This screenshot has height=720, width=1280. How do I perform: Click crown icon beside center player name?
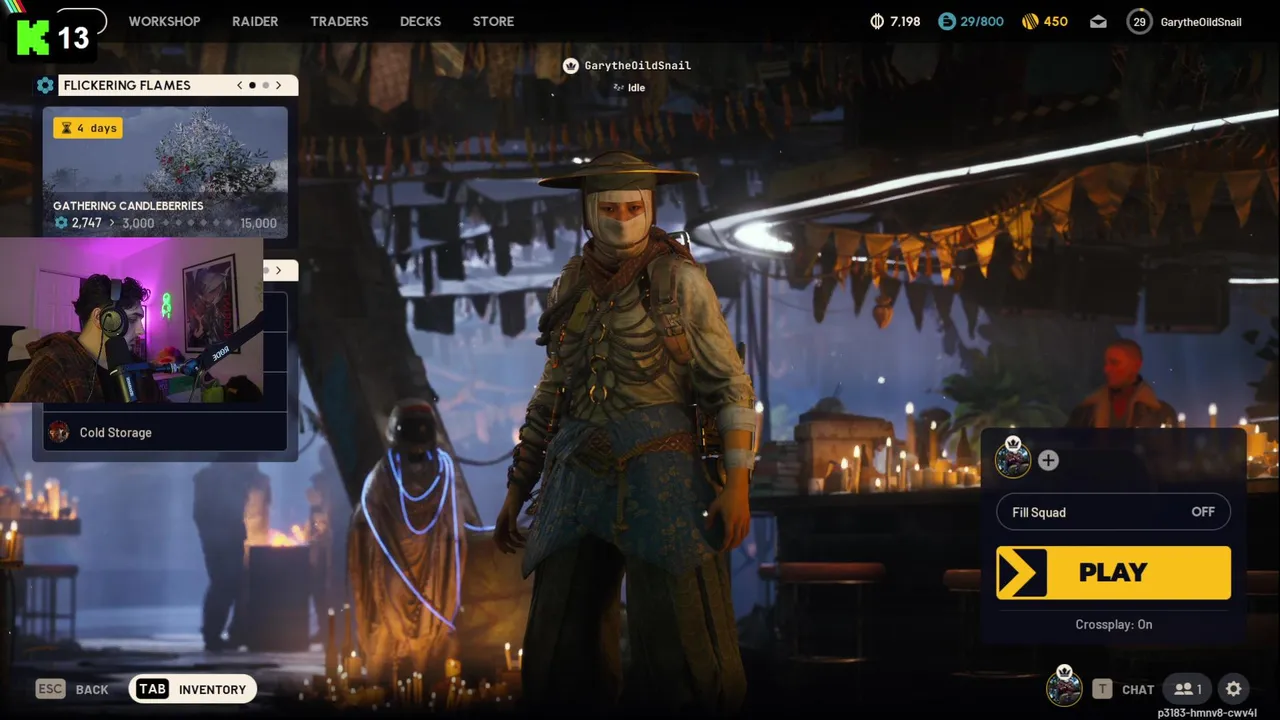pyautogui.click(x=571, y=66)
